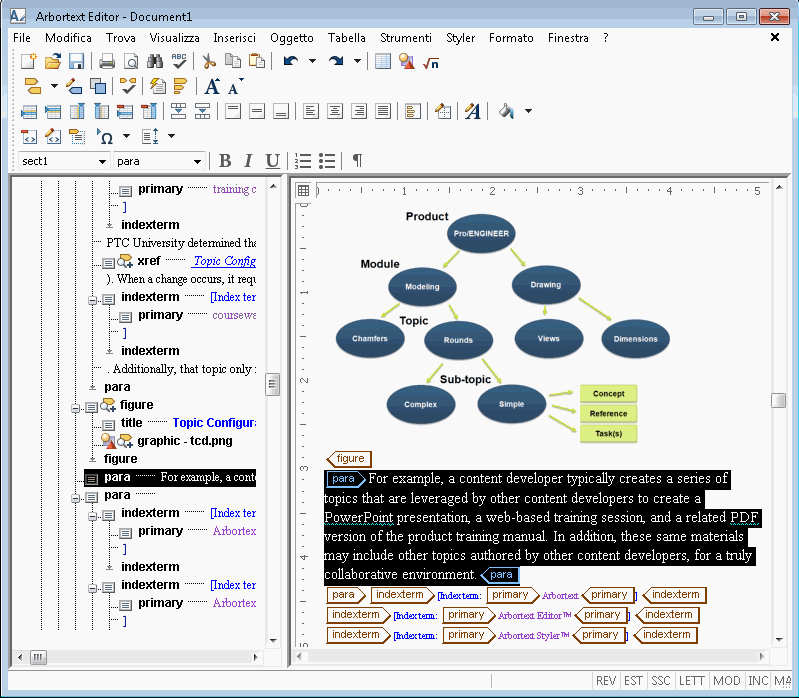Insert equation with square root icon
The height and width of the screenshot is (698, 799).
(431, 62)
